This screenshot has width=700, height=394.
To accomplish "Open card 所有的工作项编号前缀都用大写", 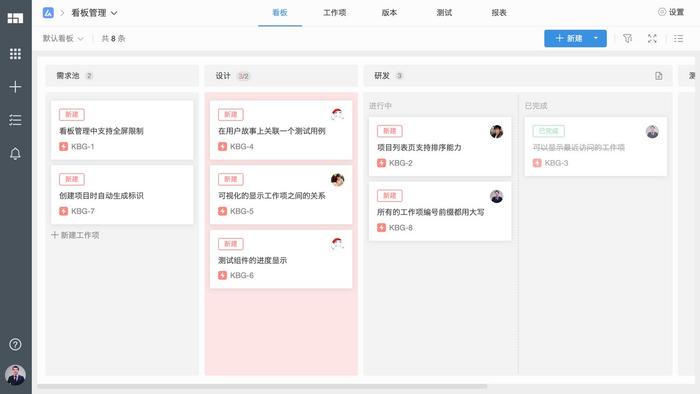I will click(x=440, y=211).
